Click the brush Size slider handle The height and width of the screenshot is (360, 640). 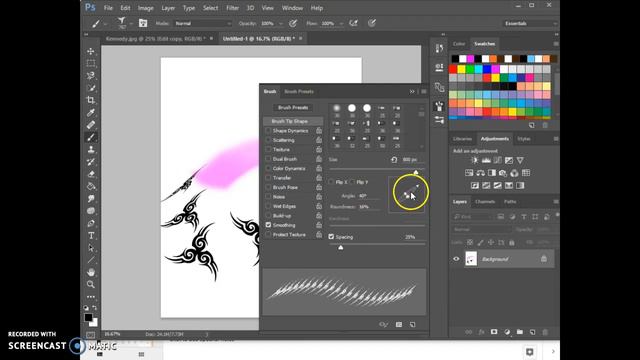[416, 172]
